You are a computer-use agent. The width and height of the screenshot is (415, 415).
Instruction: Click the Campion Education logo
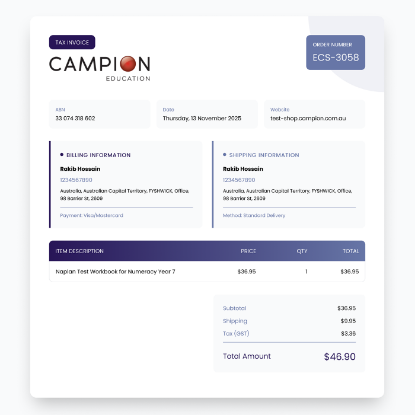(x=100, y=69)
